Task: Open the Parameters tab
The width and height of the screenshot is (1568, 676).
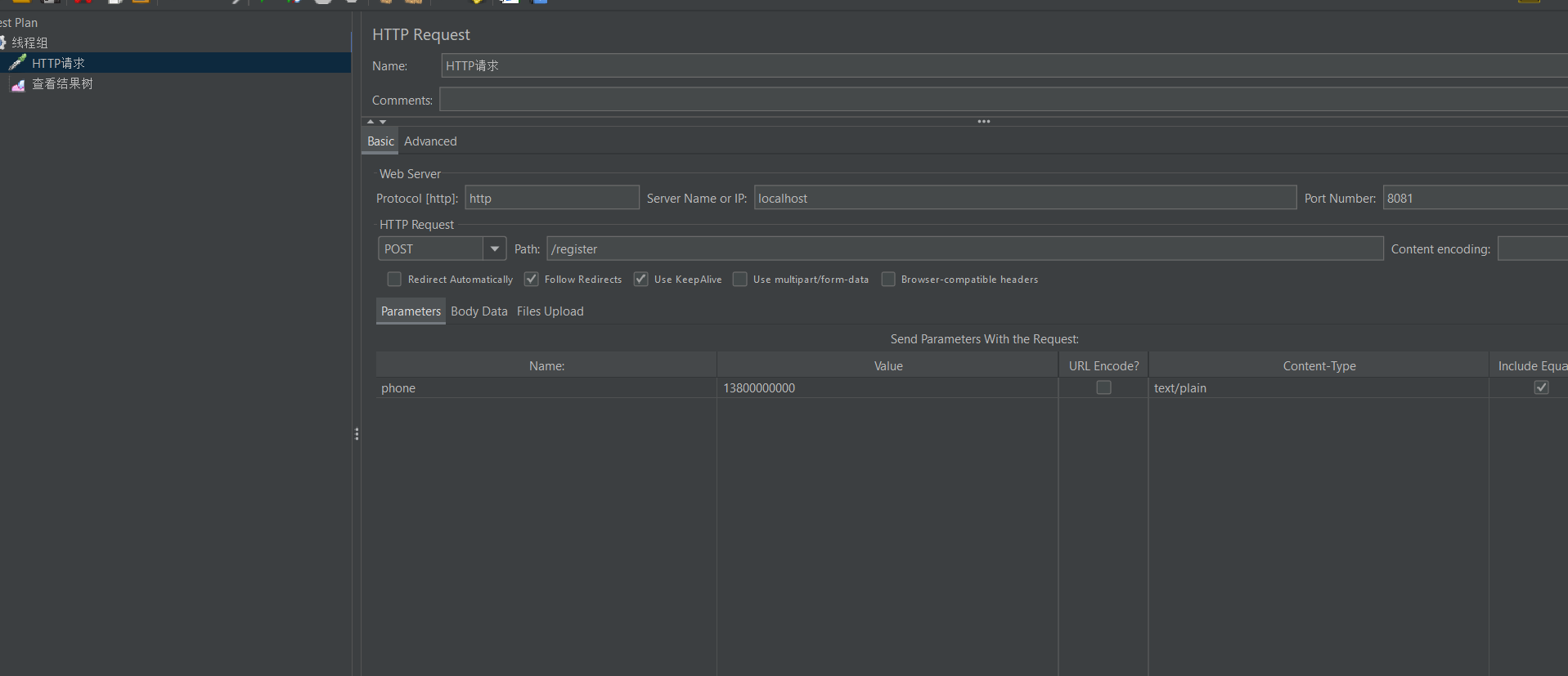Action: [411, 311]
